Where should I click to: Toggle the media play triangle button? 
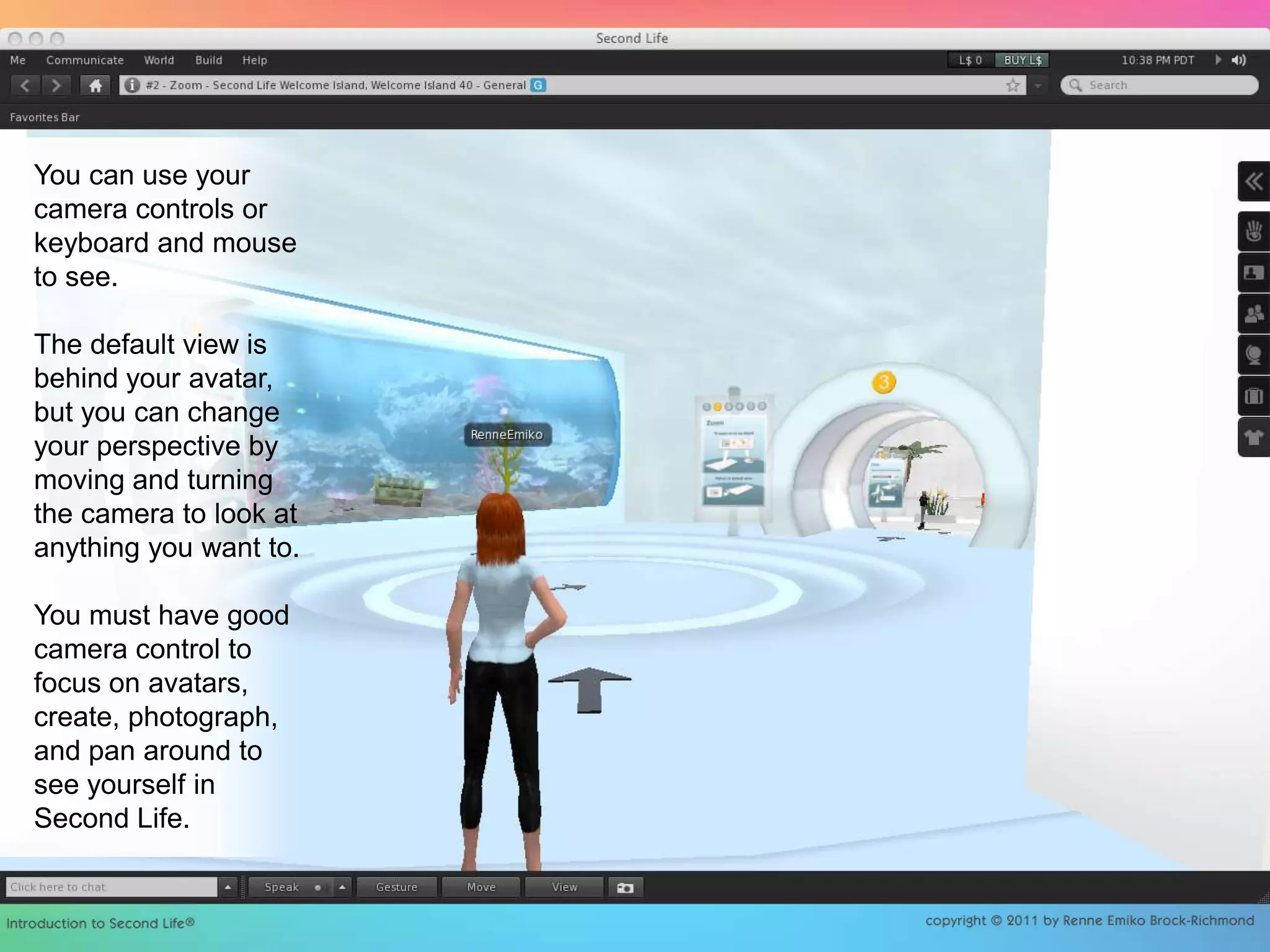[1218, 60]
